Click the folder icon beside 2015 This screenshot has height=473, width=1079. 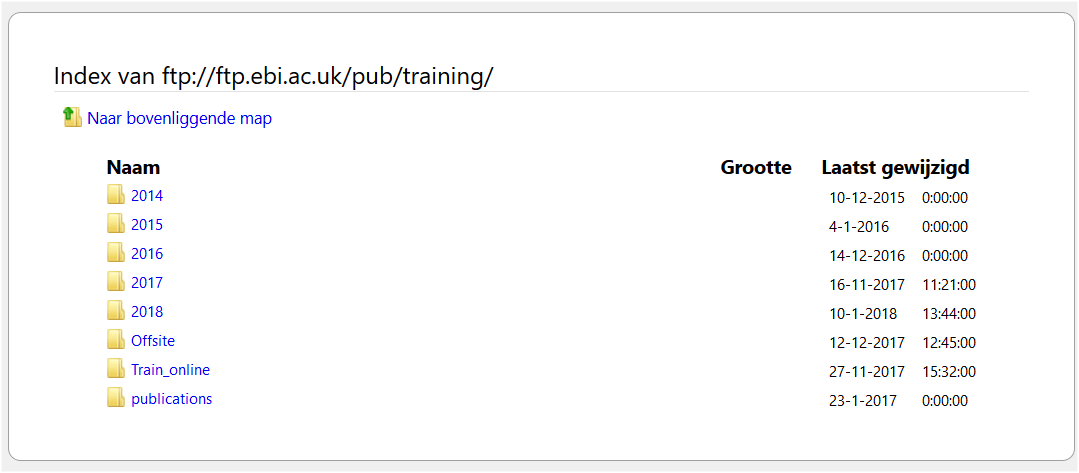pos(116,224)
